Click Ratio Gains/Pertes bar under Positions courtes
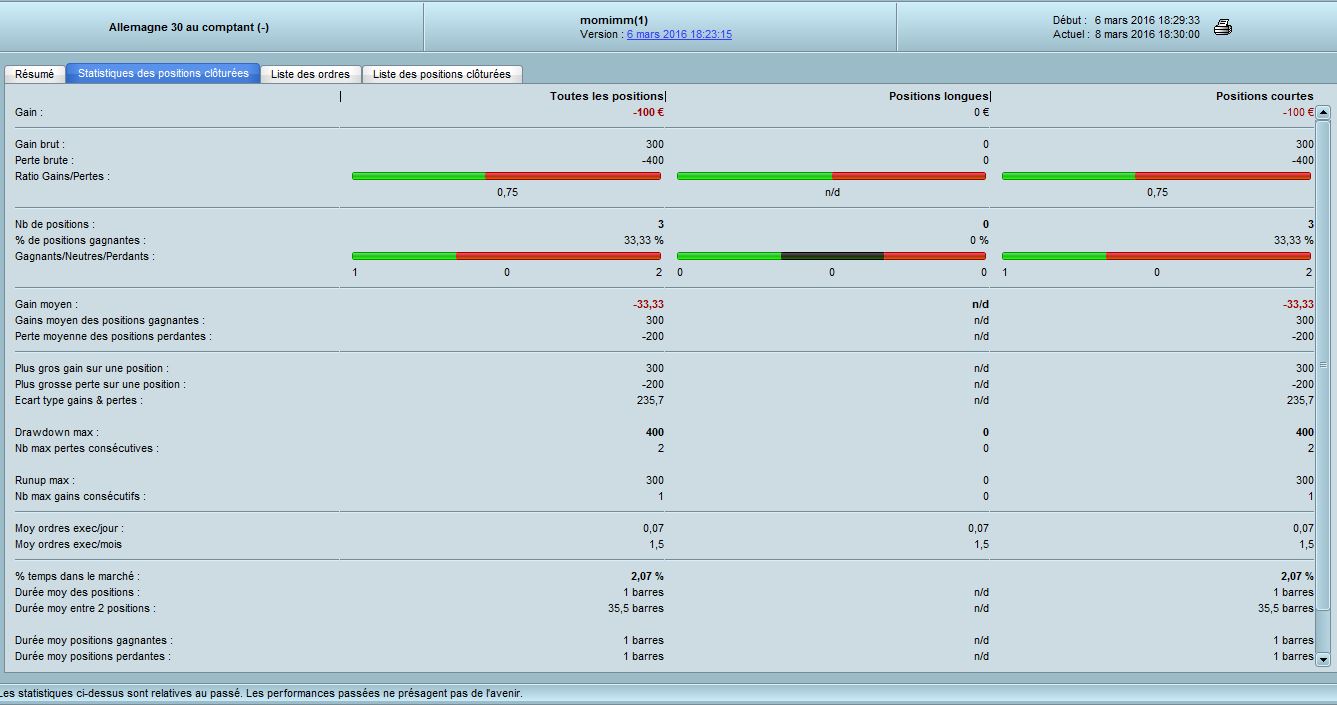 1156,176
